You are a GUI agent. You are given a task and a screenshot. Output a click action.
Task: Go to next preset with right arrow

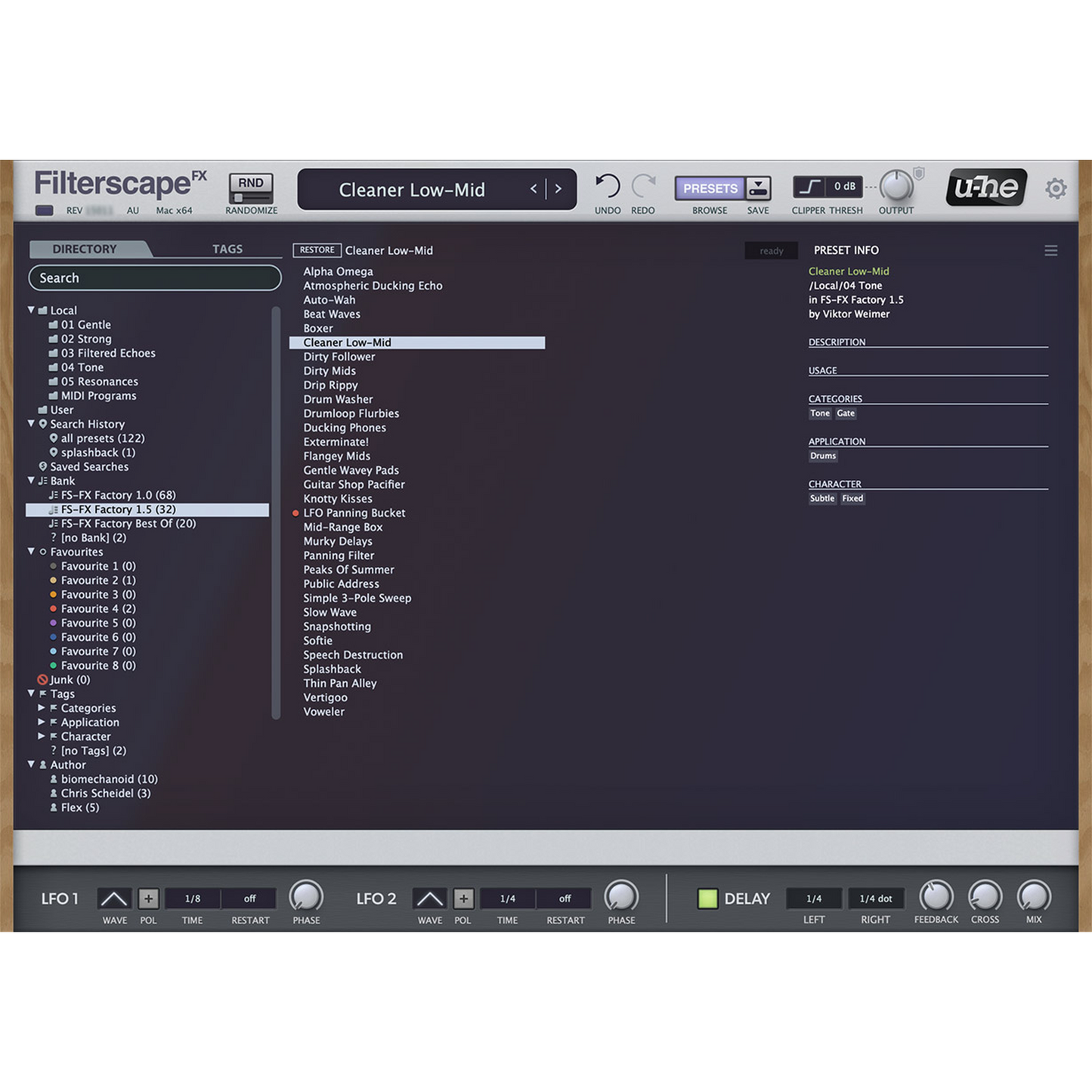click(558, 189)
